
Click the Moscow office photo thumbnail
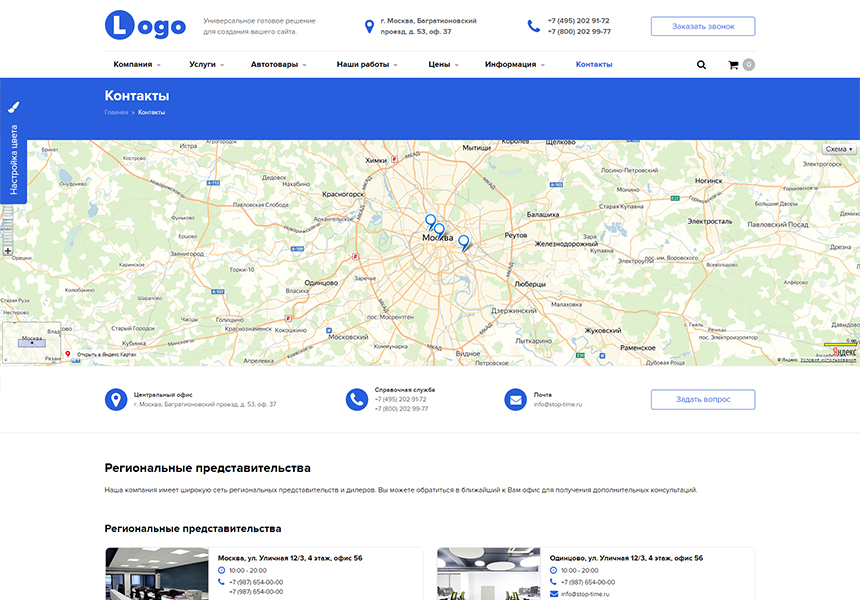[x=157, y=574]
